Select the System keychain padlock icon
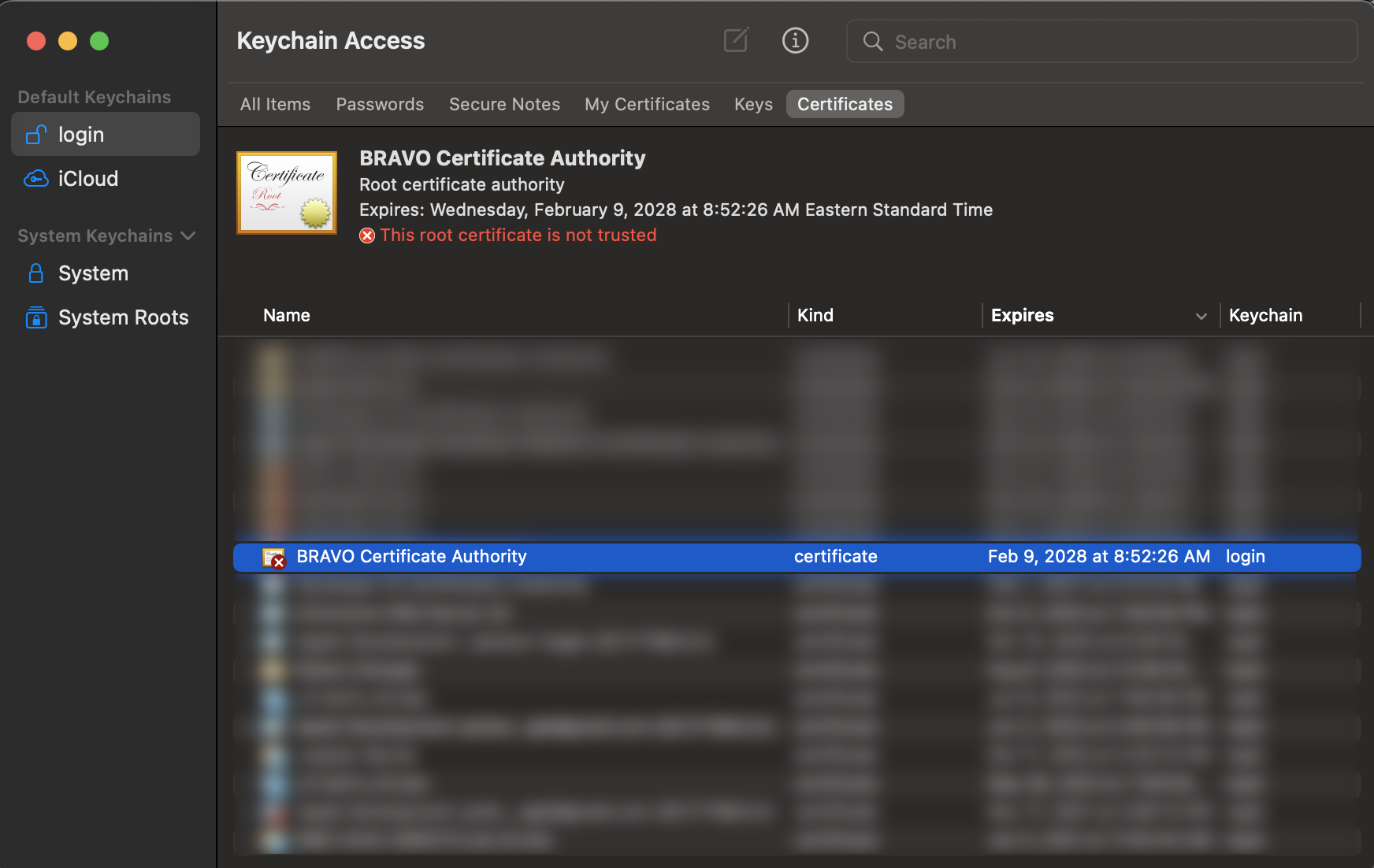The height and width of the screenshot is (868, 1374). coord(35,273)
